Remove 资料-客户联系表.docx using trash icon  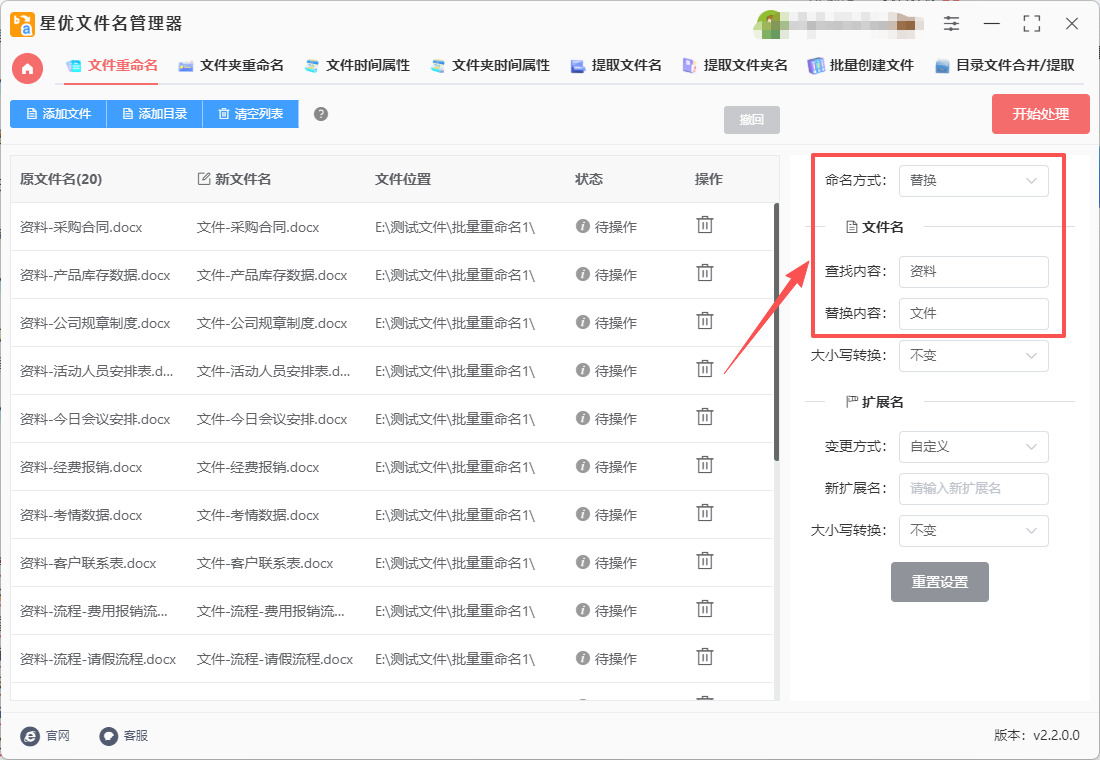705,561
